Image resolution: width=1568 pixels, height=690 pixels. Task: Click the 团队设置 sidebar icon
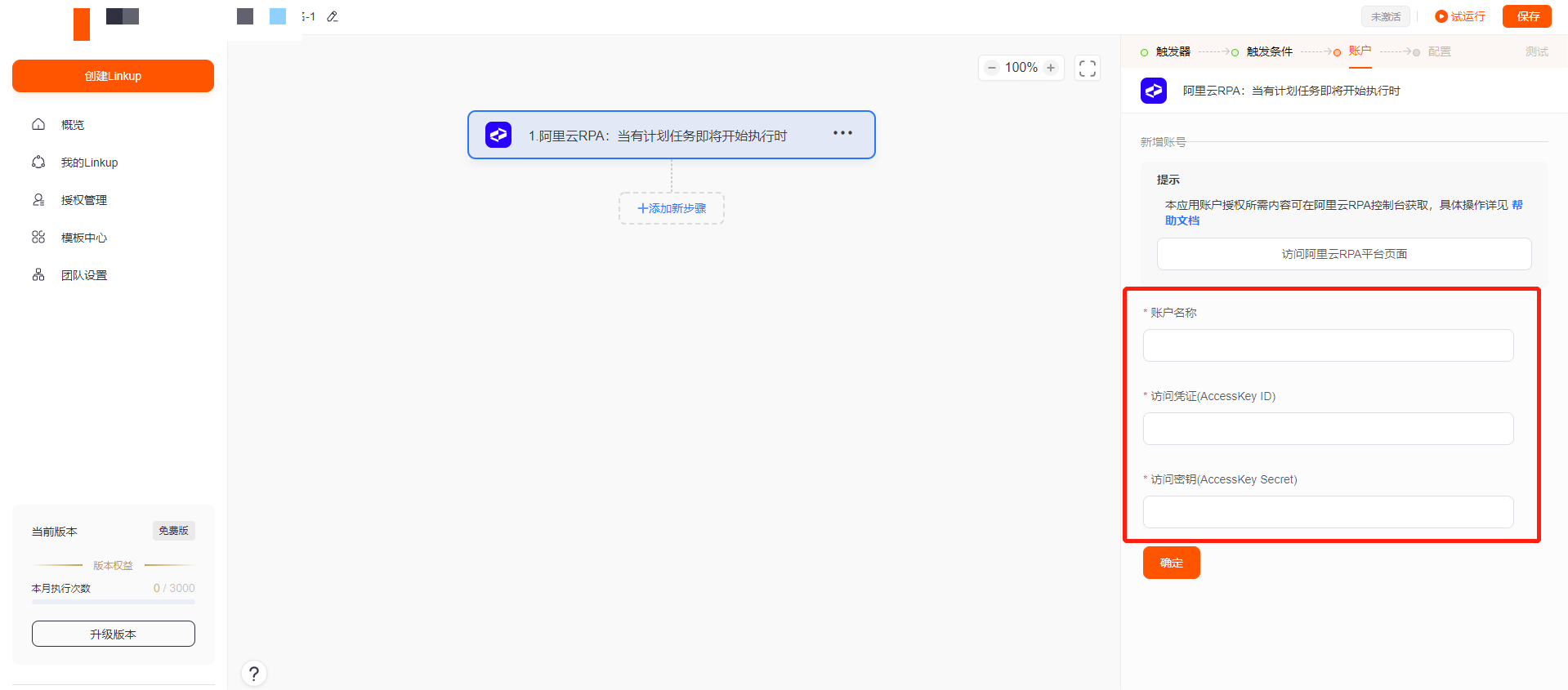coord(38,275)
